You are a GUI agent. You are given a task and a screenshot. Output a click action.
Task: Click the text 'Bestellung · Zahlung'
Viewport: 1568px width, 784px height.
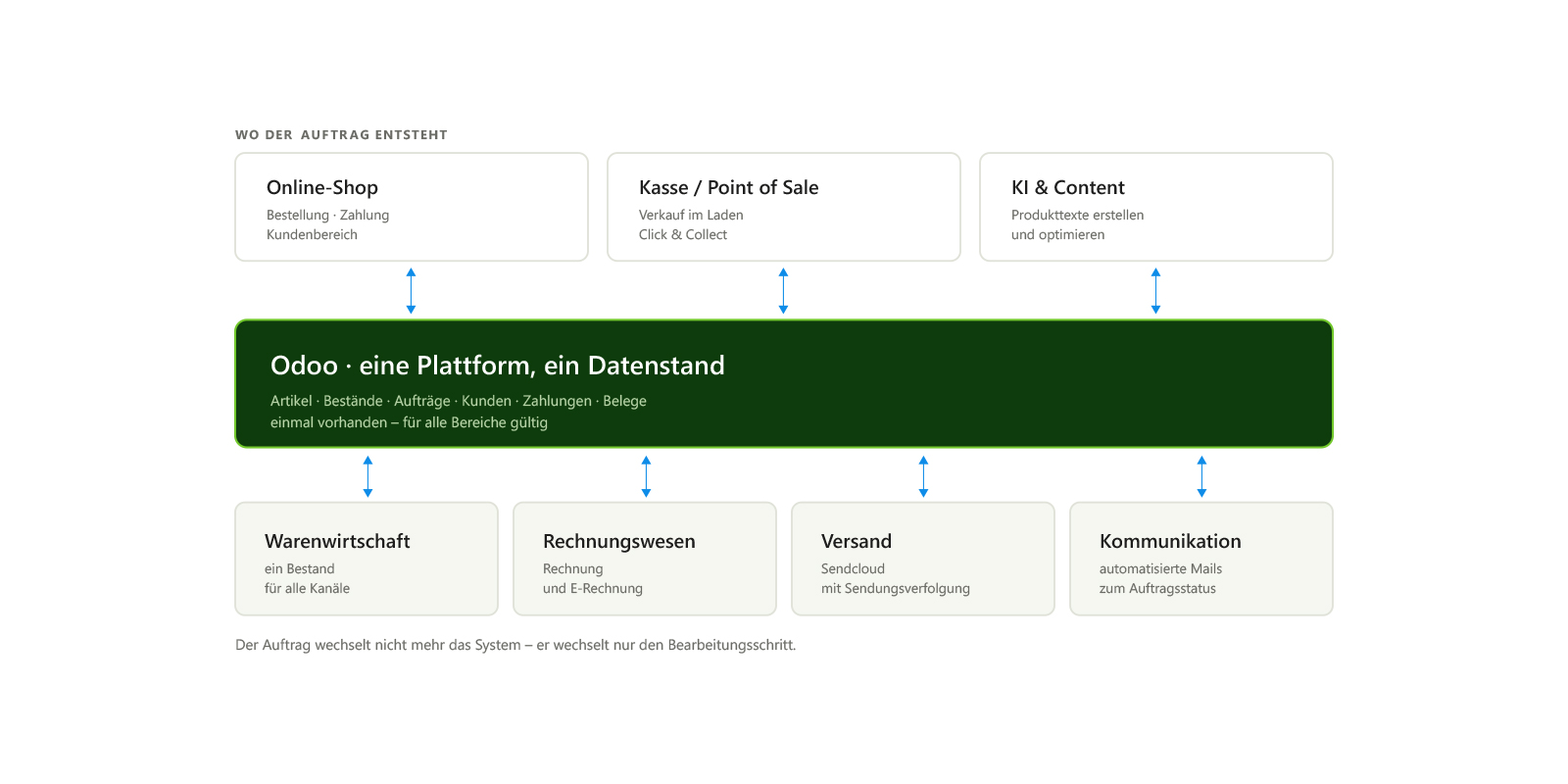(327, 215)
